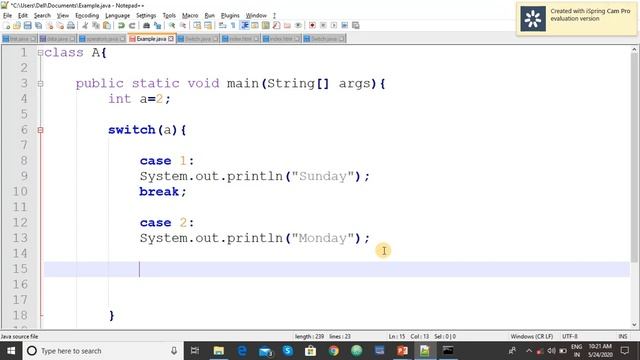Toggle Synchronize horizontal scrolling icon
Viewport: 640px width, 360px height.
pos(208,25)
